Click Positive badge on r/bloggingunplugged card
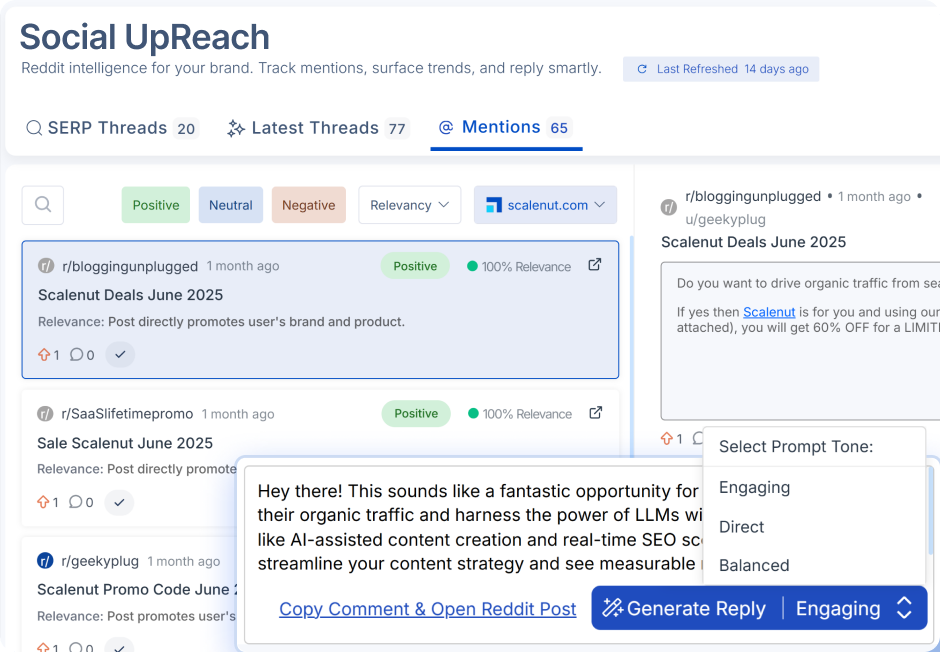 [415, 266]
